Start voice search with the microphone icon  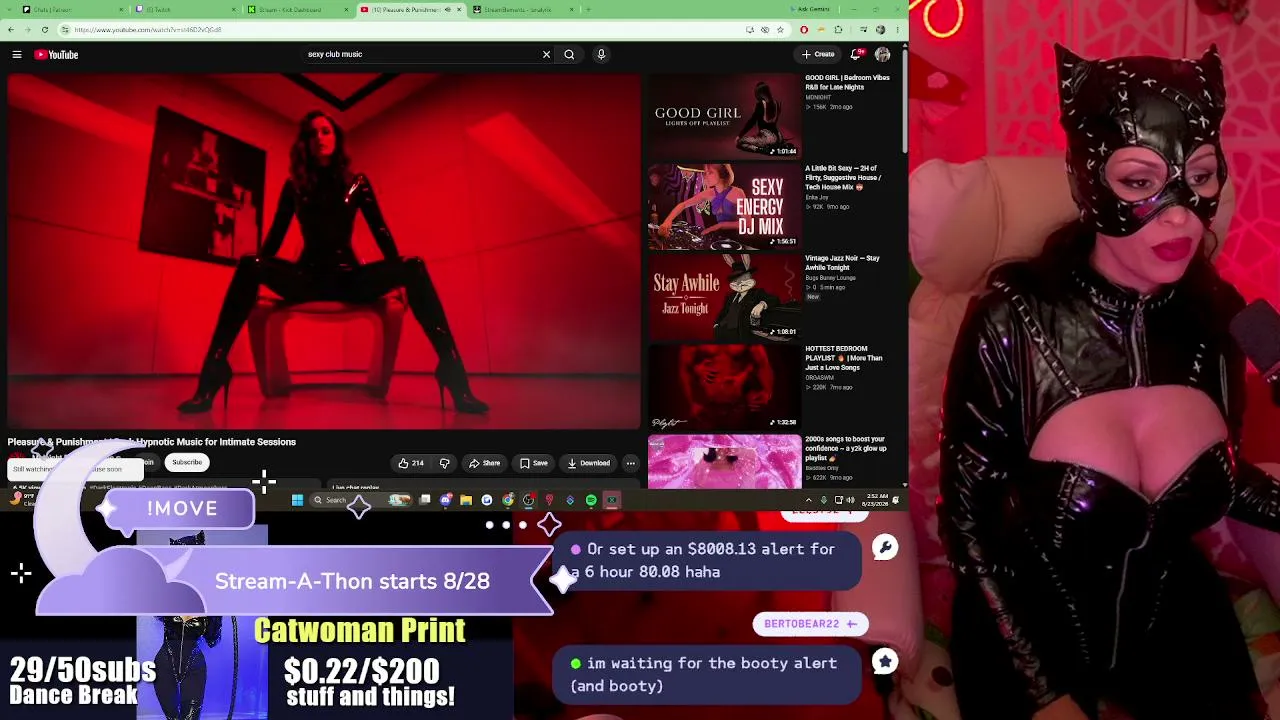click(x=601, y=55)
